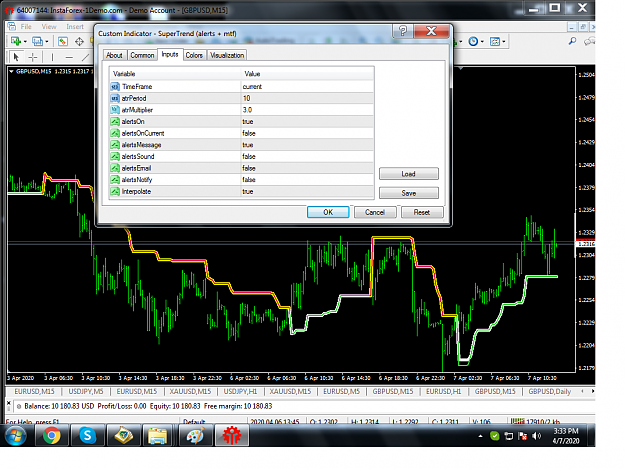Toggle the alertsOnCurrent value false

tap(307, 133)
